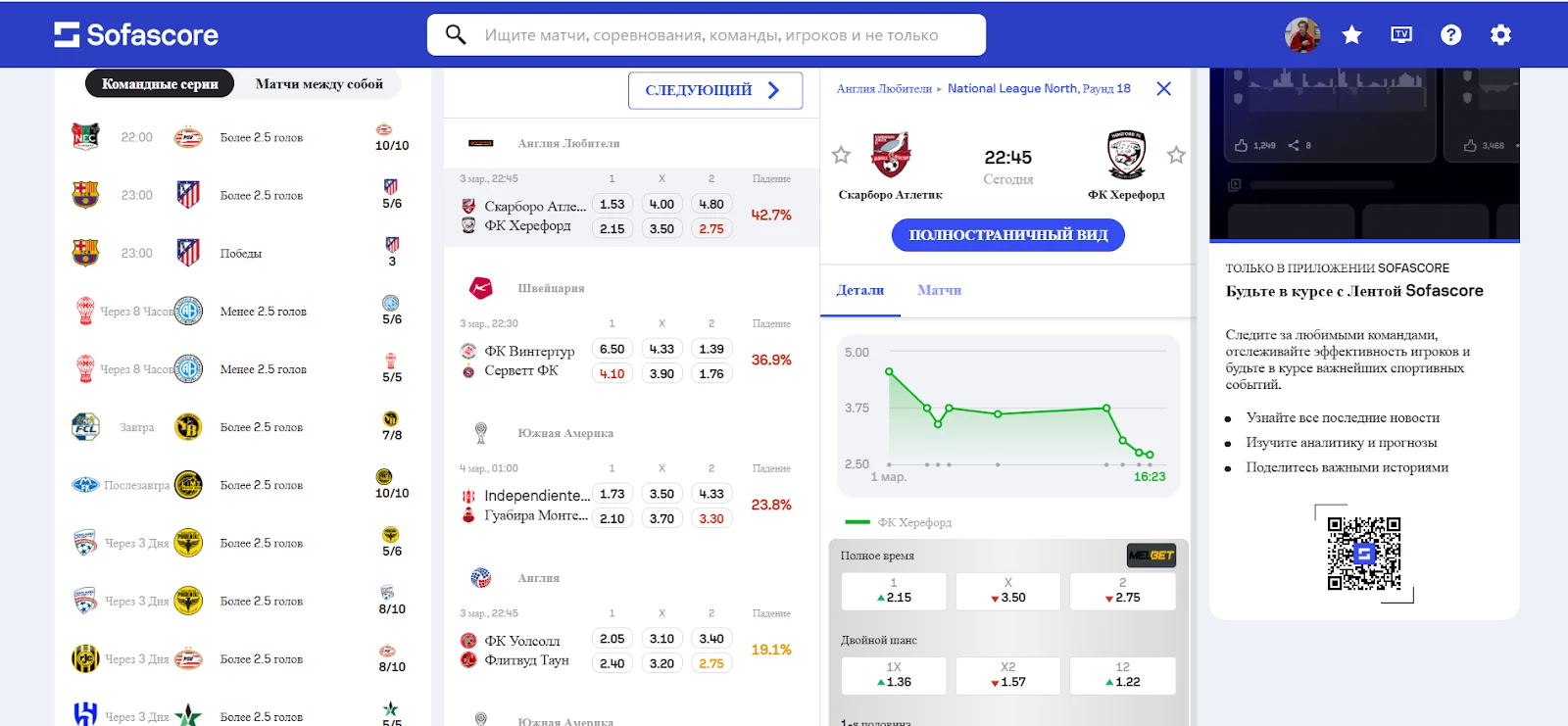
Task: Focus the search matches input field
Action: (707, 35)
